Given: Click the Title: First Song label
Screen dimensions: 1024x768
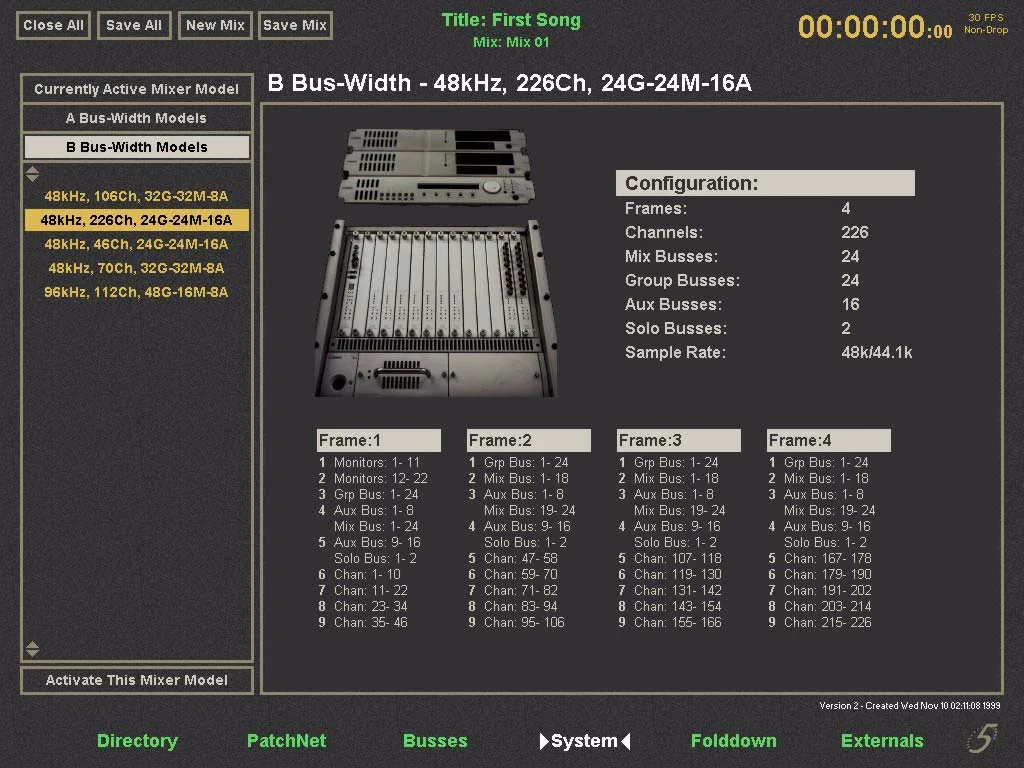Looking at the screenshot, I should click(511, 20).
